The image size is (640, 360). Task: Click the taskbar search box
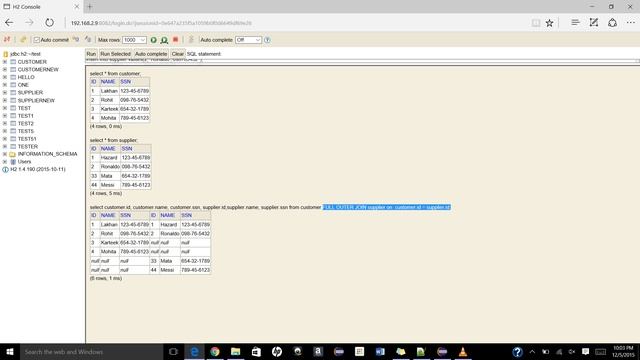pos(91,352)
